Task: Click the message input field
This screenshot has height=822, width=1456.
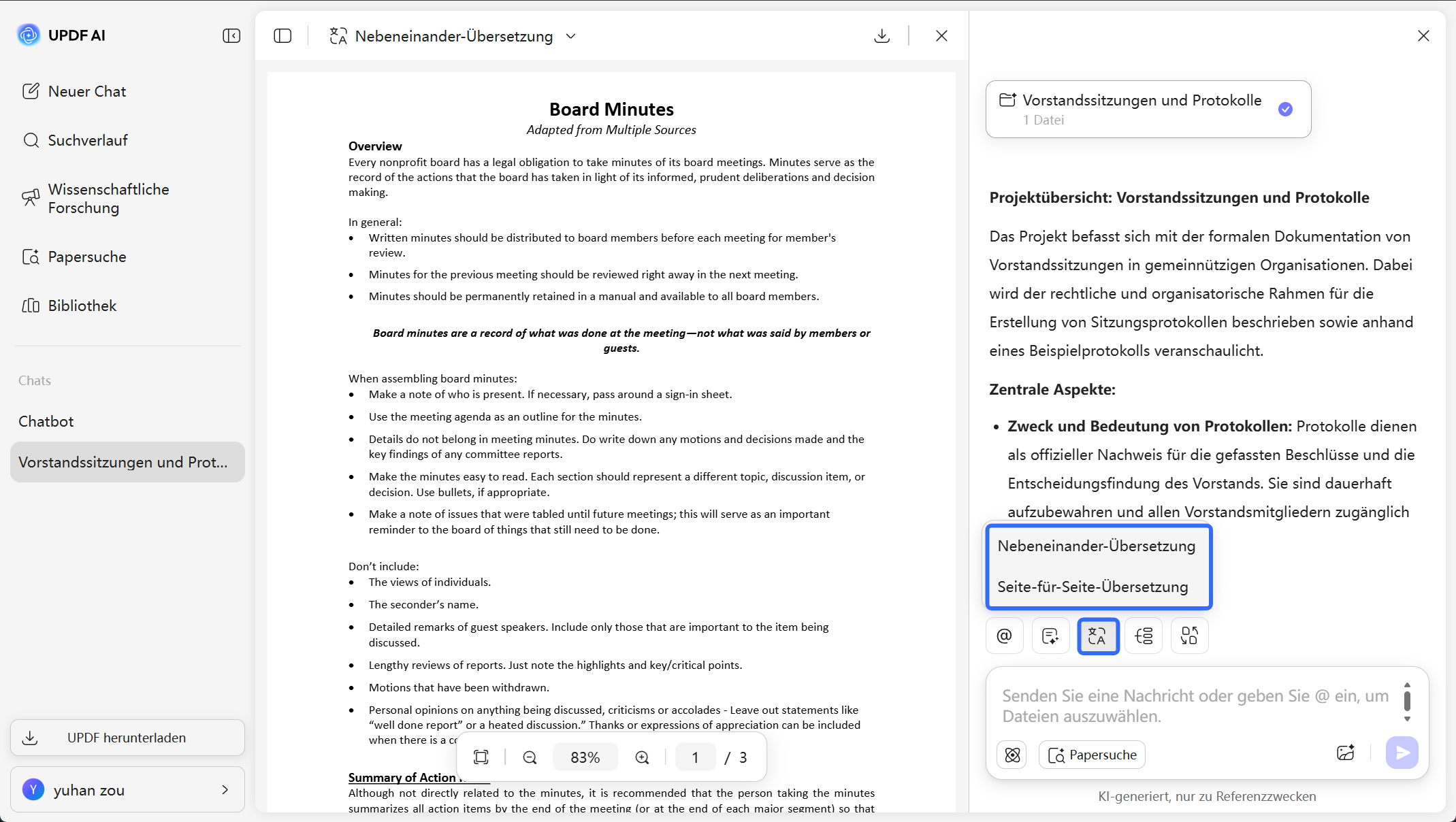Action: tap(1196, 706)
